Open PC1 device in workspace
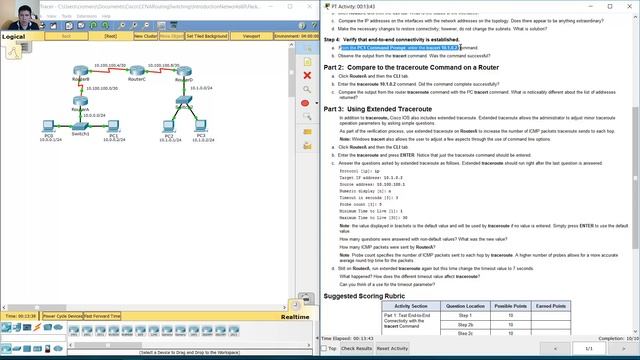Viewport: 640px width, 360px height. [113, 126]
